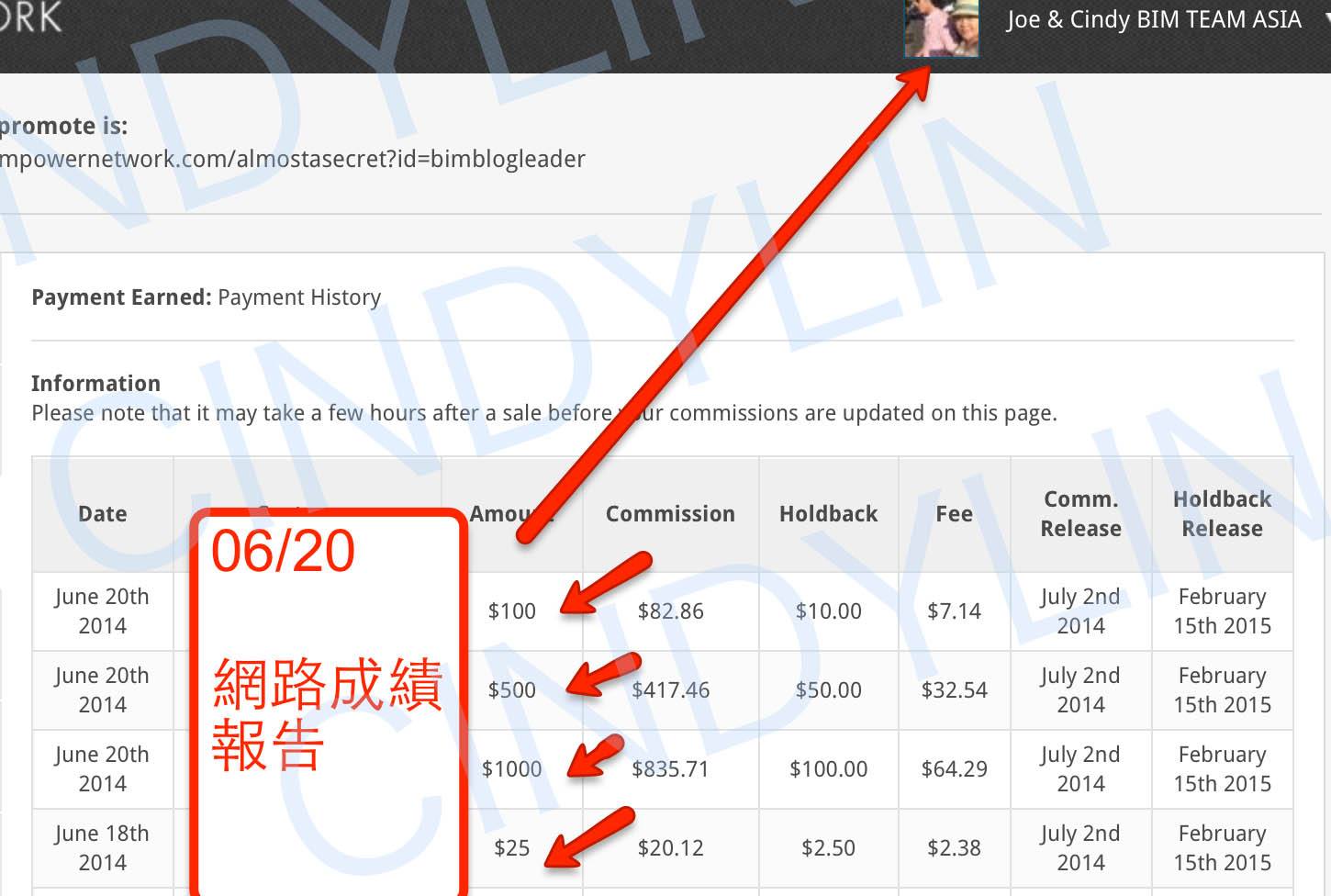Screen dimensions: 1331x896
Task: Expand the dropdown arrow beside the account name
Action: pyautogui.click(x=1325, y=18)
